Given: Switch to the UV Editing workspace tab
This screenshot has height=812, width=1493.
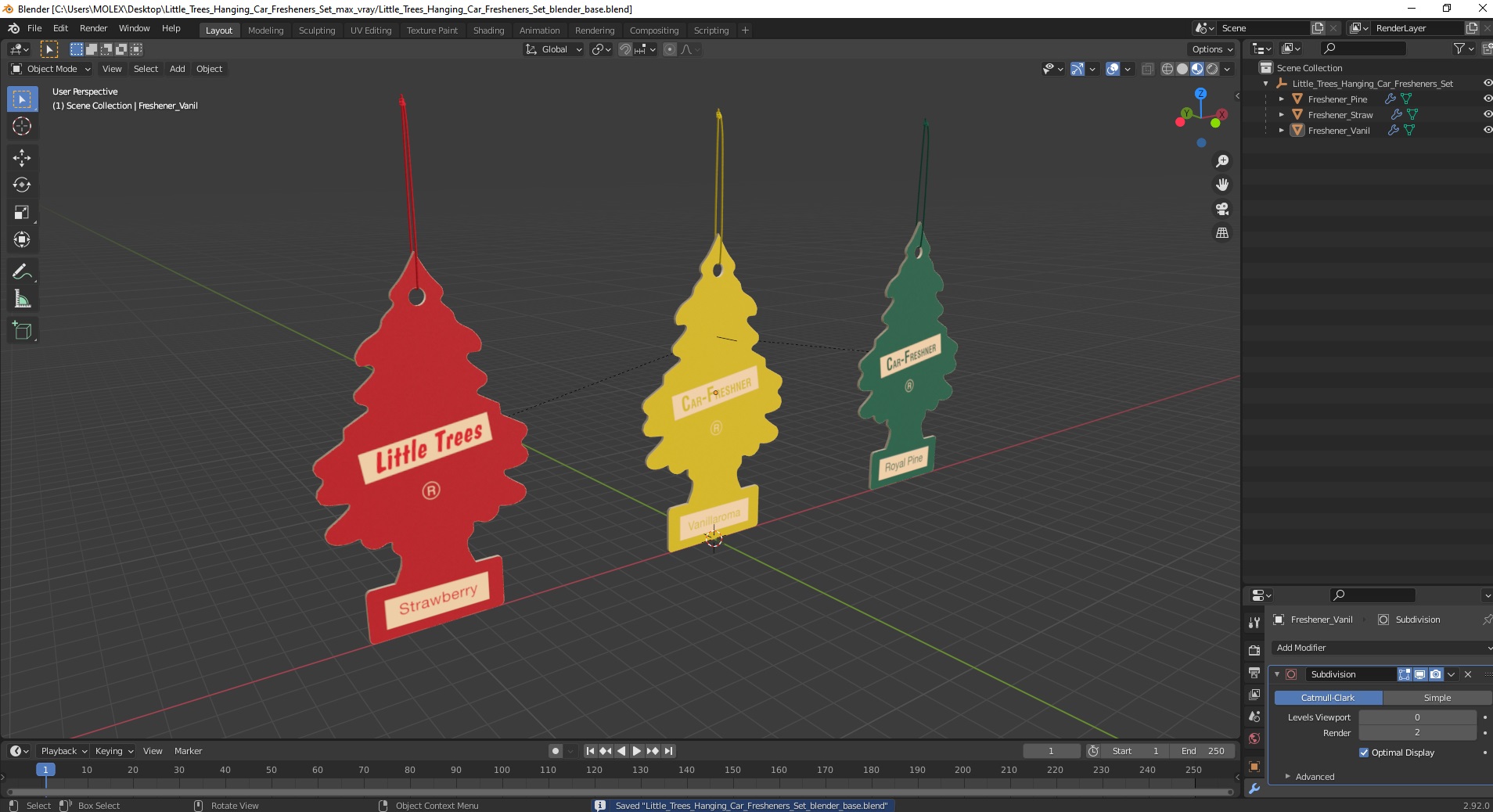Looking at the screenshot, I should point(371,31).
